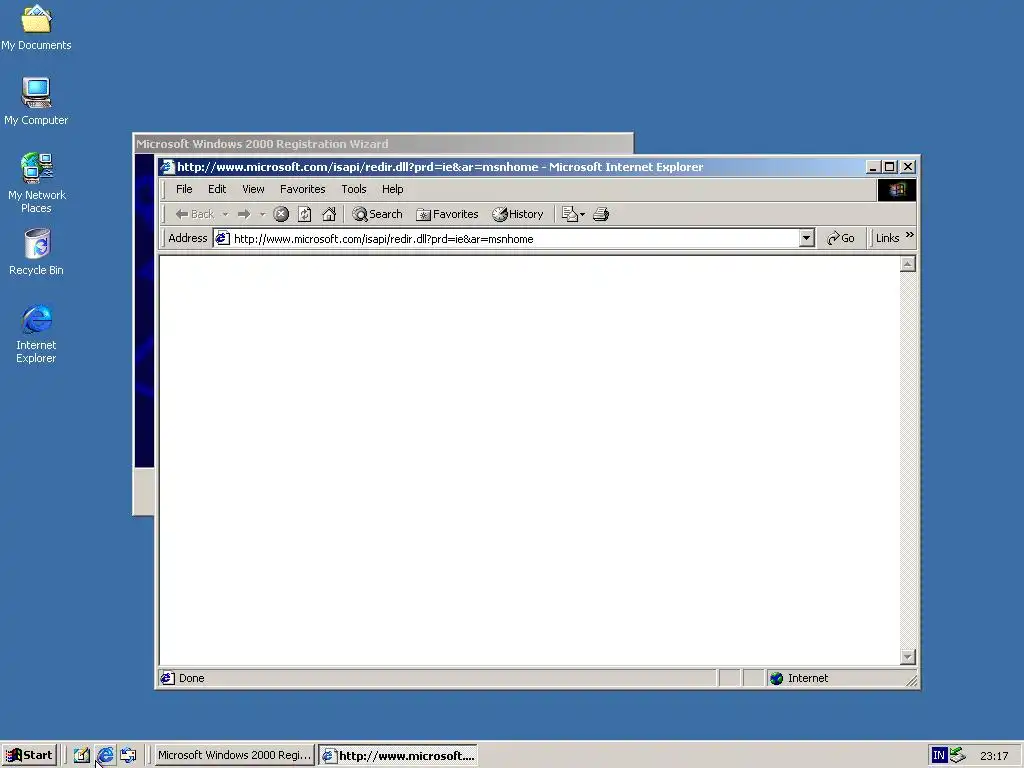Click the Forward arrow in IE toolbar
The height and width of the screenshot is (768, 1024).
(x=244, y=214)
